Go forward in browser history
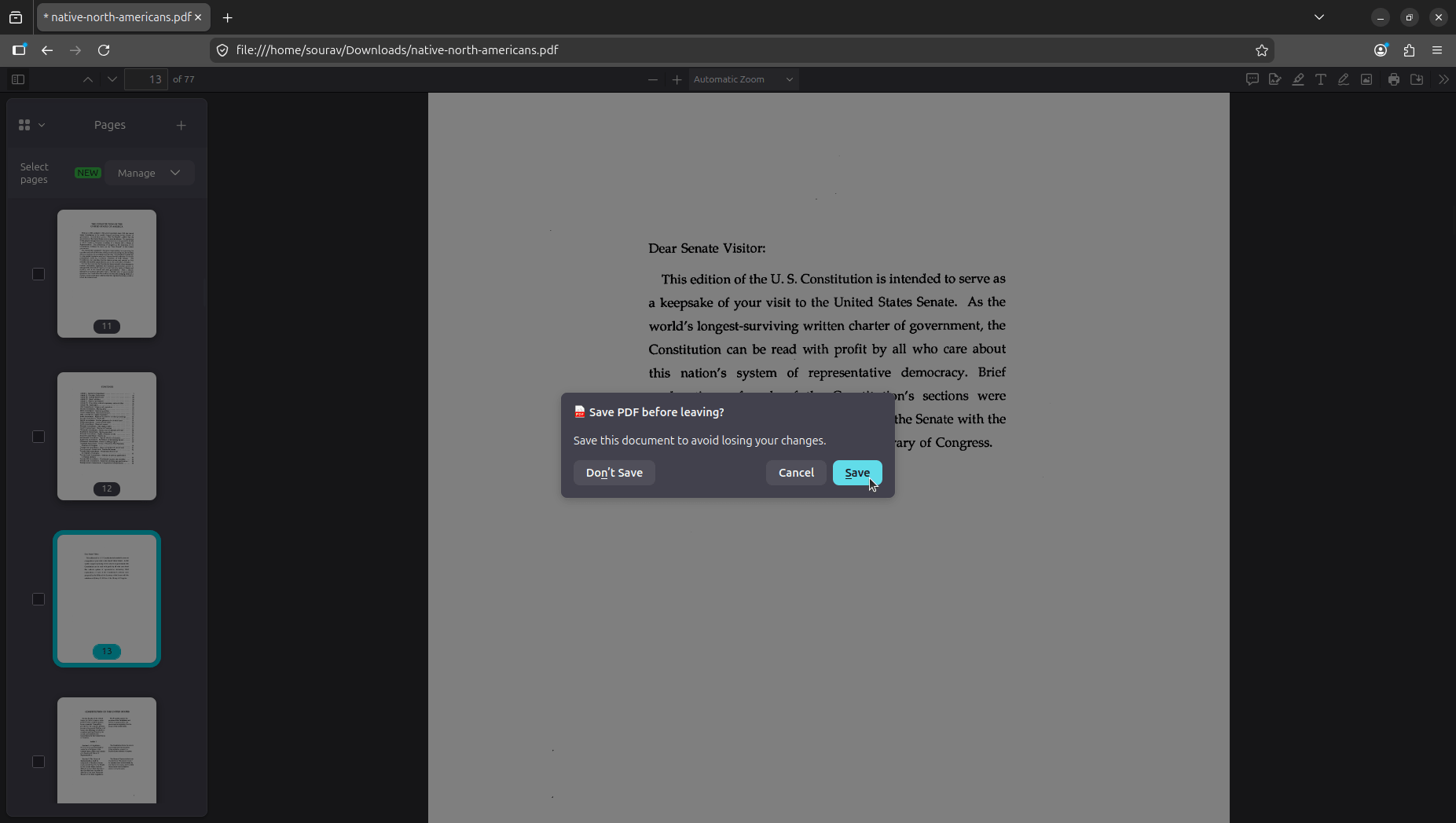This screenshot has height=823, width=1456. click(x=75, y=50)
